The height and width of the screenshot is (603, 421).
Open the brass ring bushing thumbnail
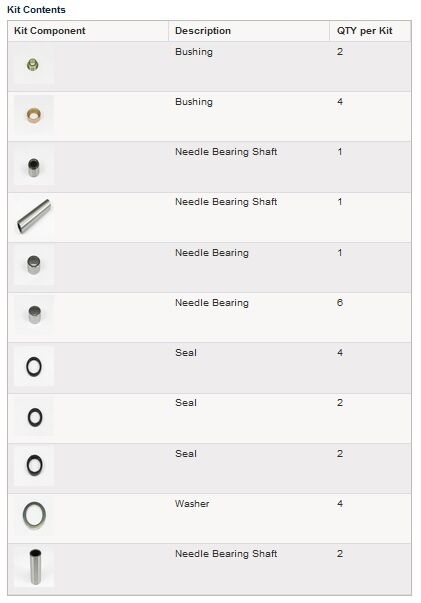point(34,115)
